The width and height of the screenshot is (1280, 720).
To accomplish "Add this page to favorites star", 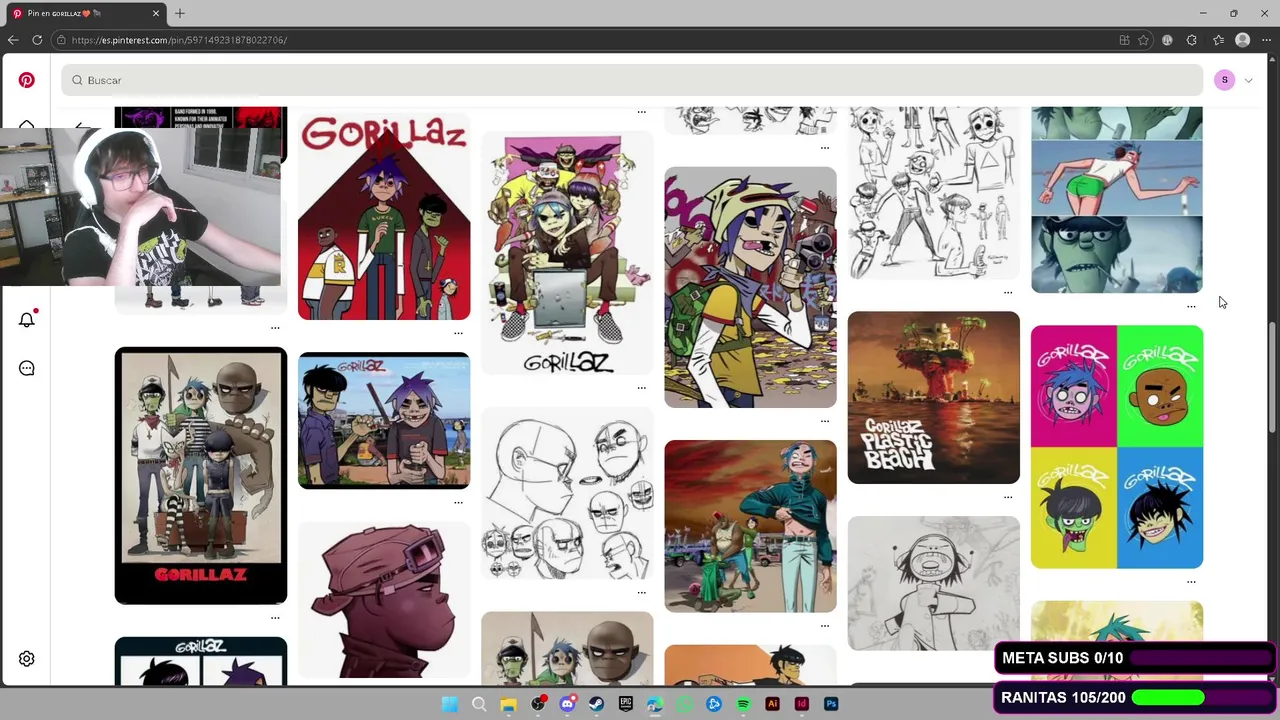I will pos(1143,40).
